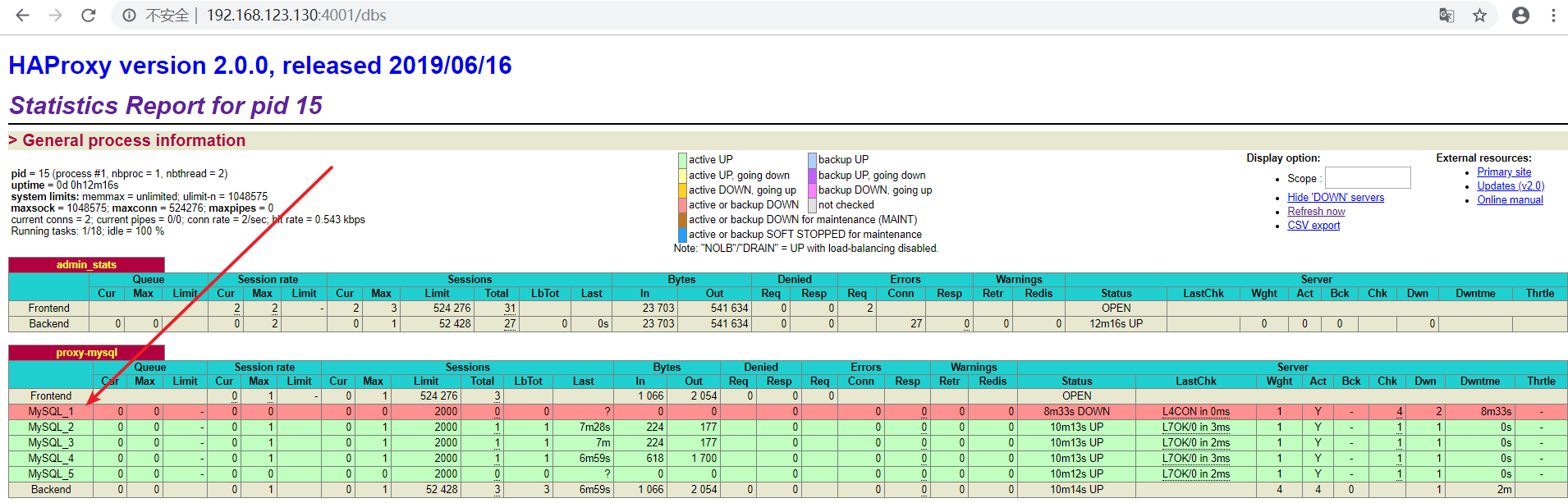Click MySQL_2's 'L7OK/0 in 3ms' check cell
This screenshot has width=1568, height=503.
tap(1195, 428)
